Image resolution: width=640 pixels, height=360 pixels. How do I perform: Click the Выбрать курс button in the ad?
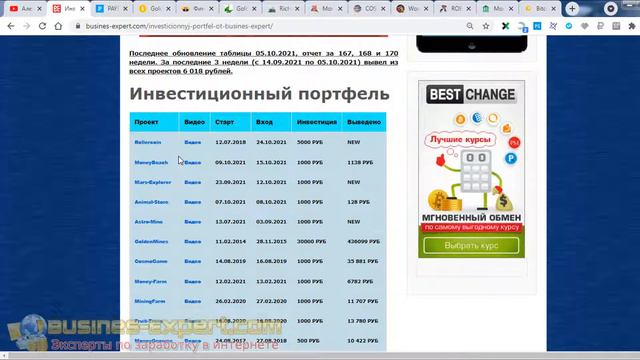coord(471,246)
